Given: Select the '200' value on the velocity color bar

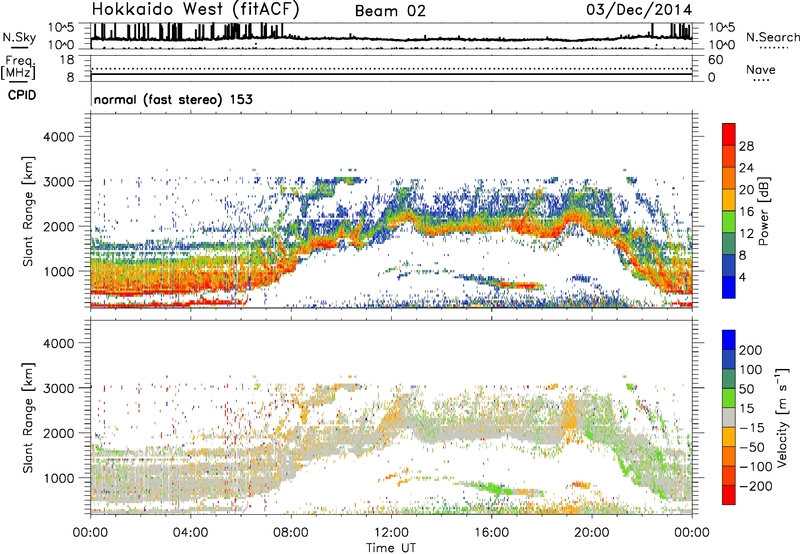Looking at the screenshot, I should [751, 350].
